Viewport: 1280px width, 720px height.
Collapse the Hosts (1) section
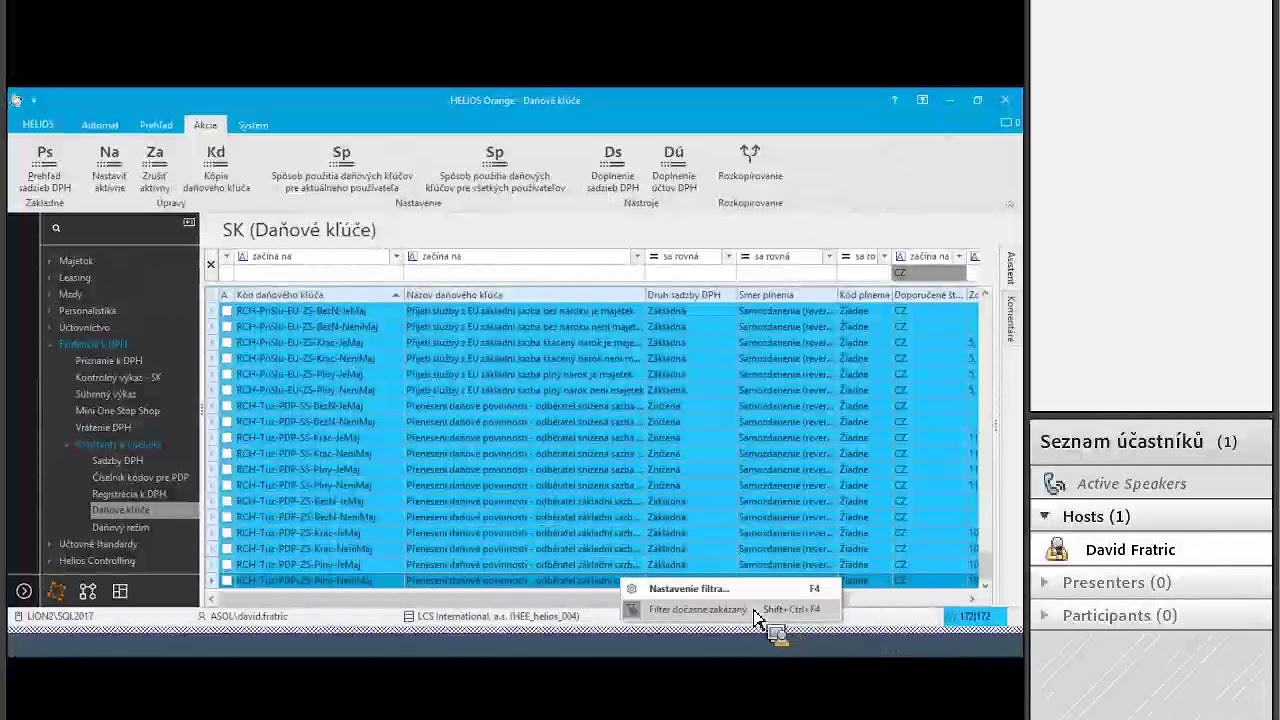tap(1045, 516)
